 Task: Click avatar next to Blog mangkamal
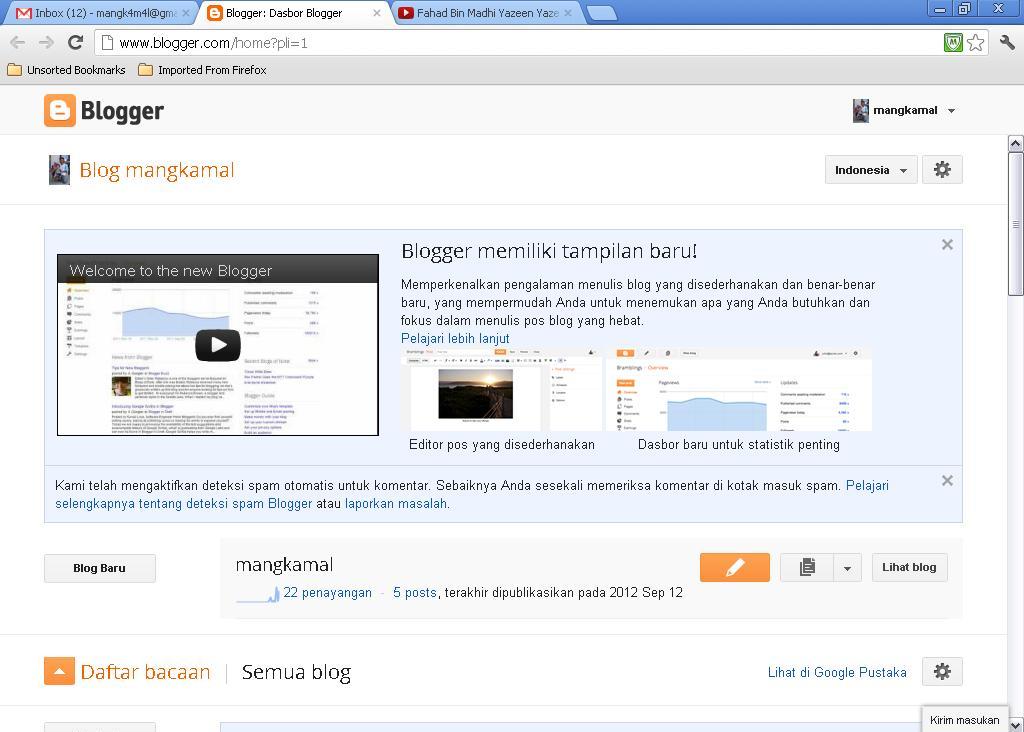point(59,170)
